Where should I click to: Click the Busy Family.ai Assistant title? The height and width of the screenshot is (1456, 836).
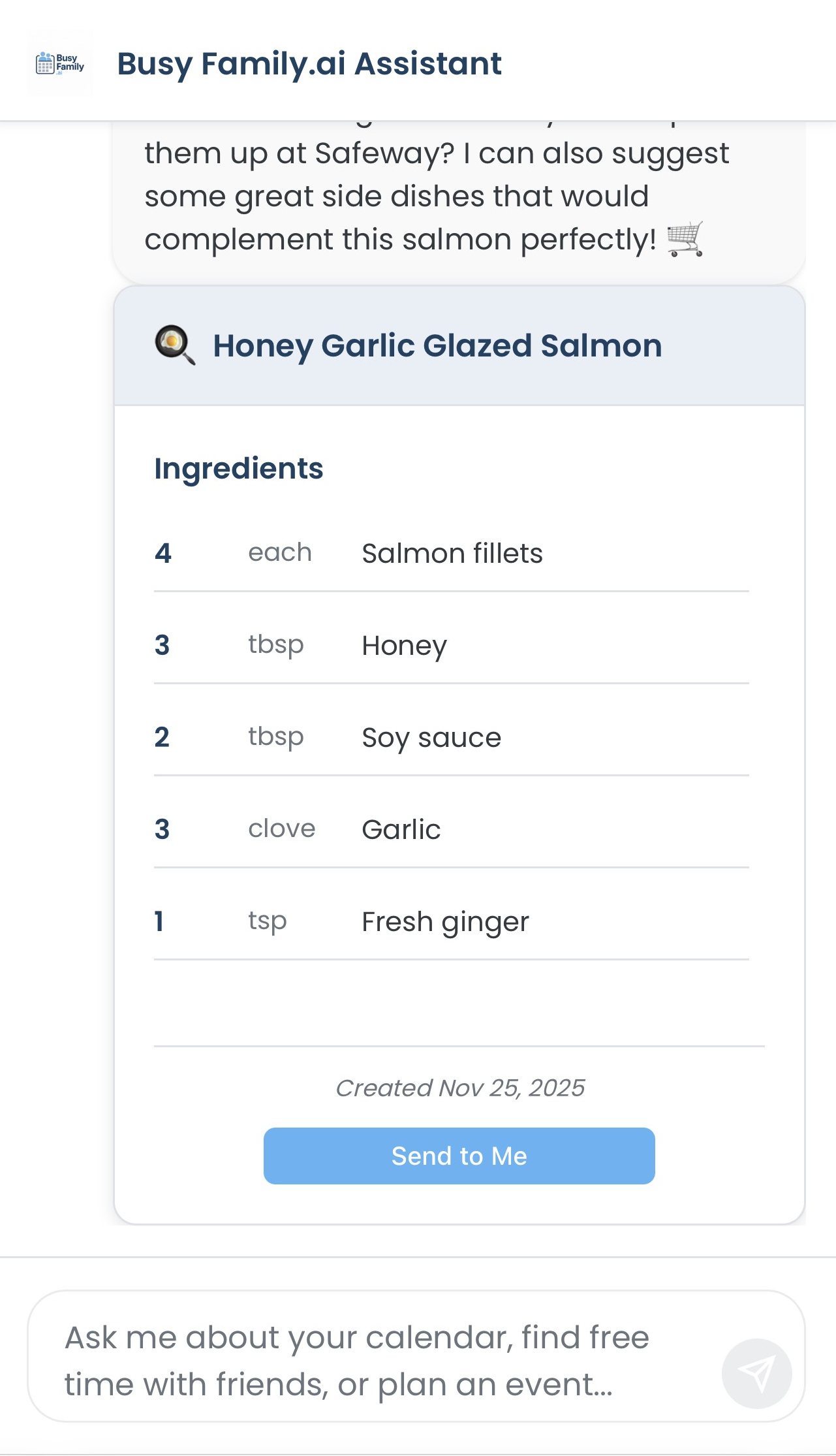point(309,63)
